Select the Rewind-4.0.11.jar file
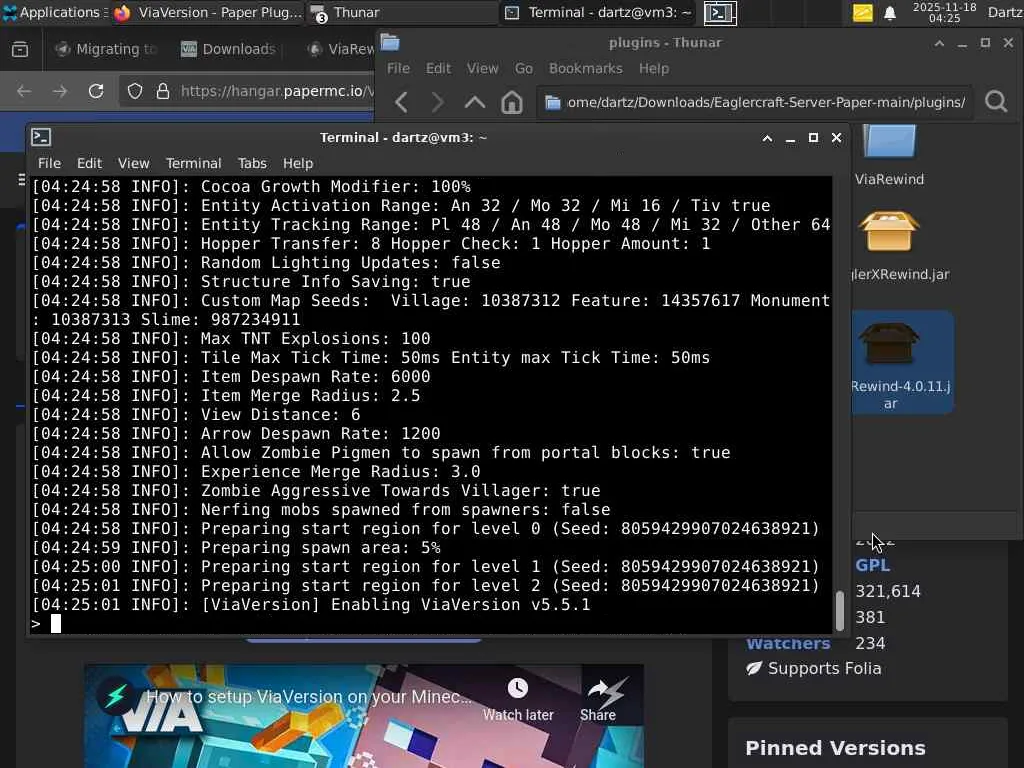The height and width of the screenshot is (768, 1024). 901,362
